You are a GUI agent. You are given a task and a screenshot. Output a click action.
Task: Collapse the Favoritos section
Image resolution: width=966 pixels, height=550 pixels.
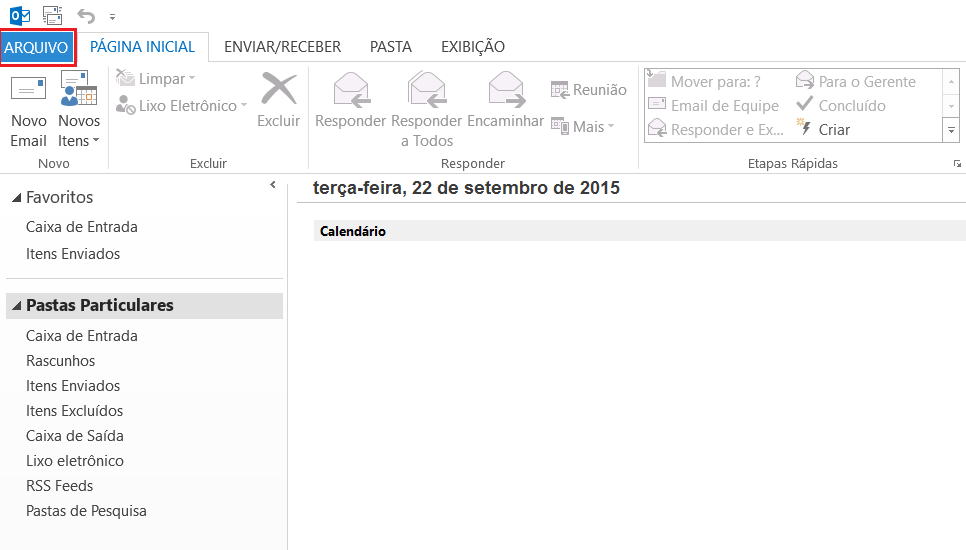pyautogui.click(x=16, y=198)
